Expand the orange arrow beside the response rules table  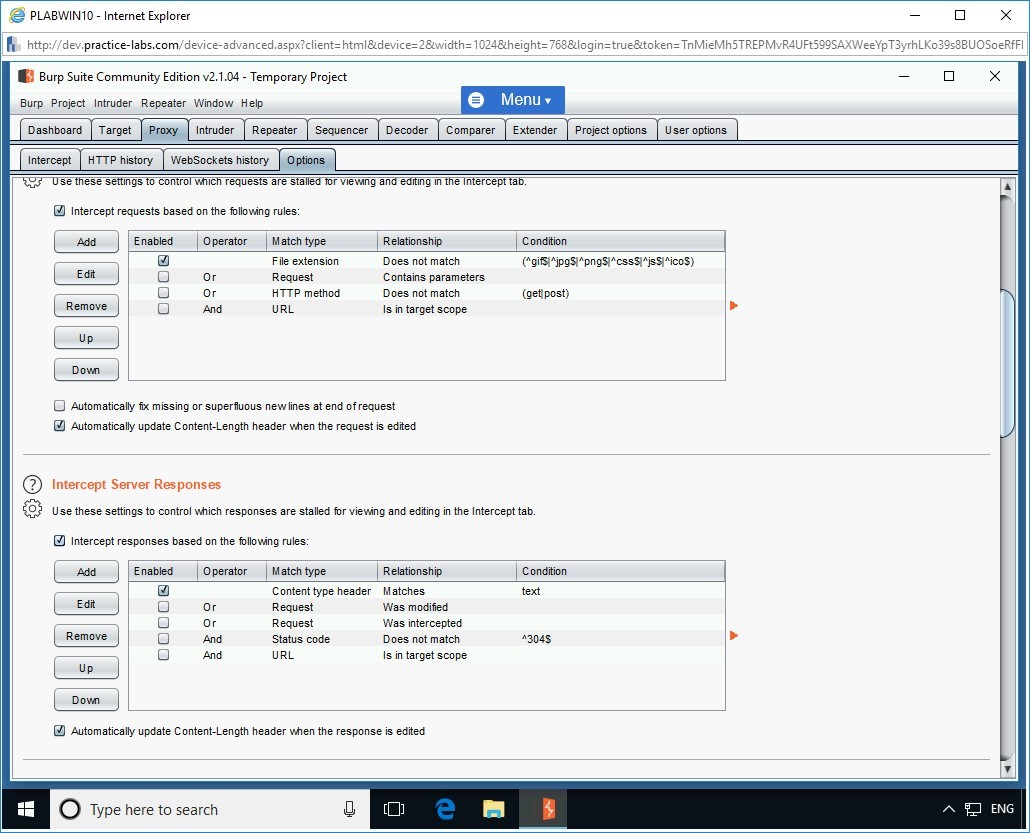click(x=734, y=634)
